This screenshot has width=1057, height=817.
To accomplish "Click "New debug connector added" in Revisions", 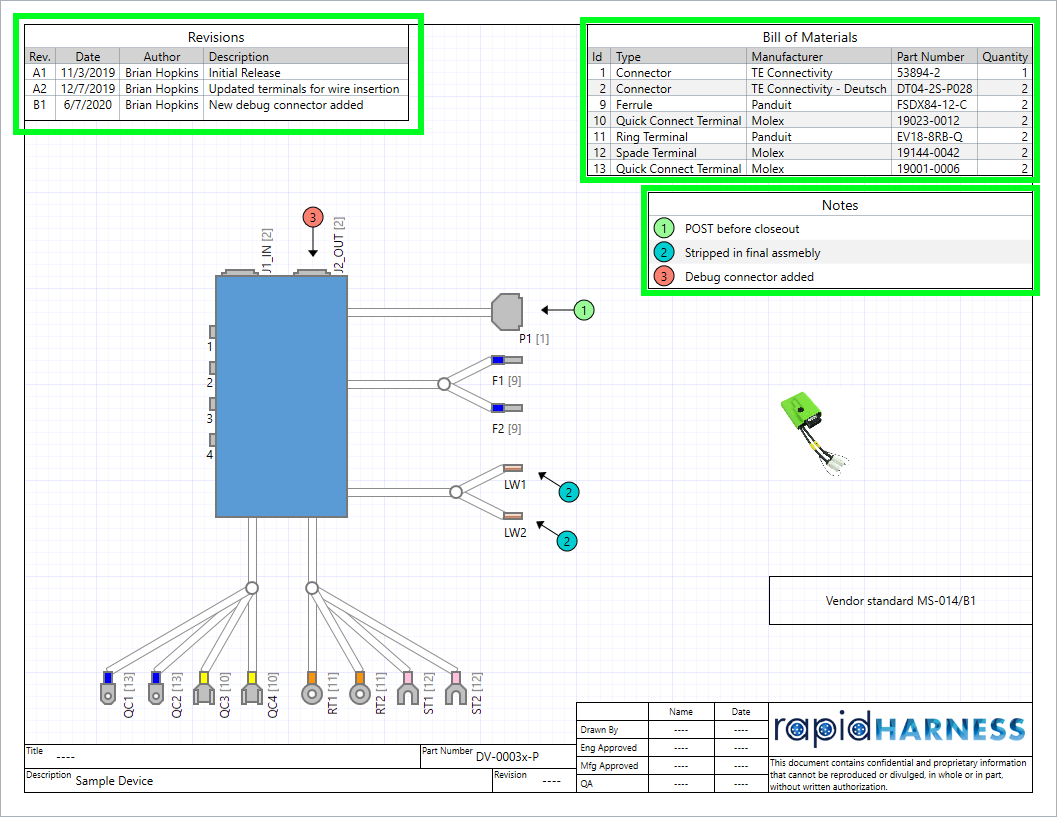I will 286,105.
